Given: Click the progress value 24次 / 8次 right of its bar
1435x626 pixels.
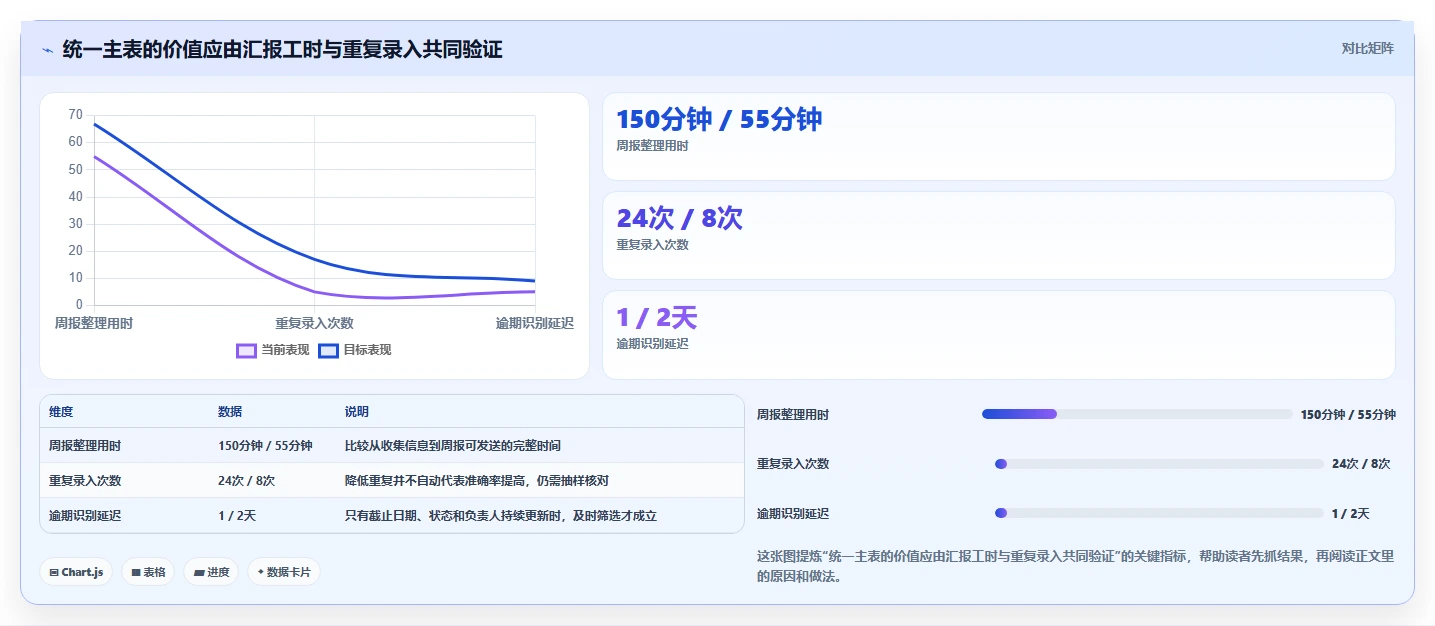Looking at the screenshot, I should [1361, 464].
